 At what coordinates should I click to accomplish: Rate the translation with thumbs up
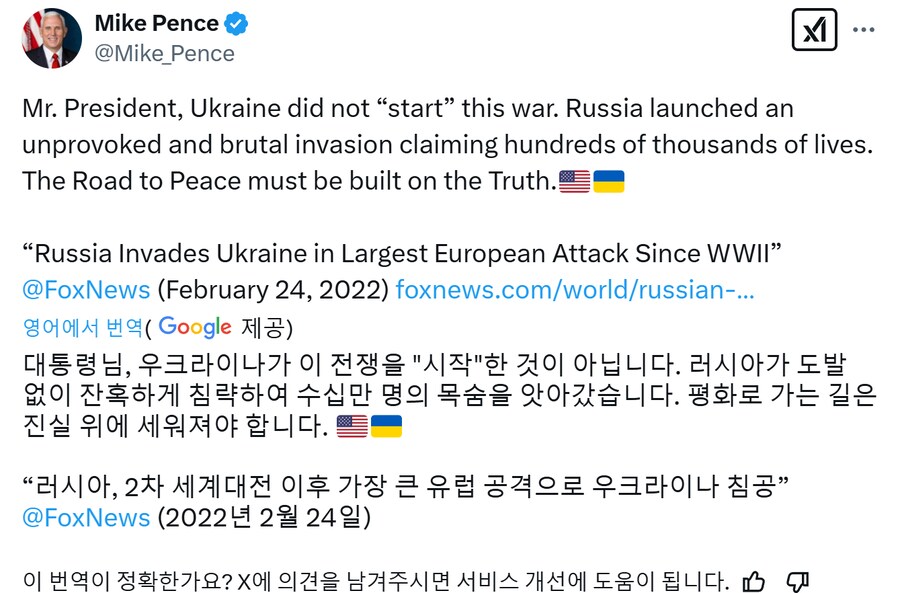[754, 581]
